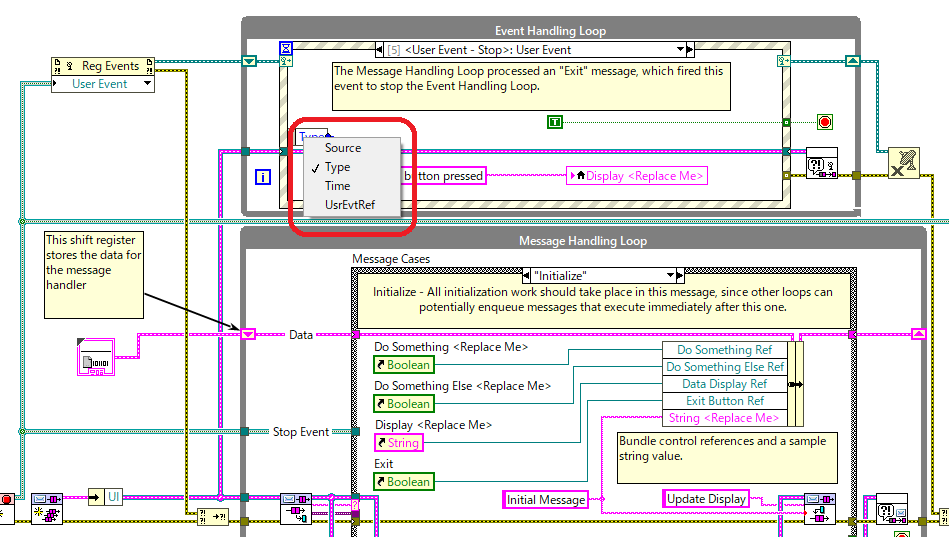The height and width of the screenshot is (537, 949).
Task: Select the UI queue name constant
Action: (x=113, y=497)
